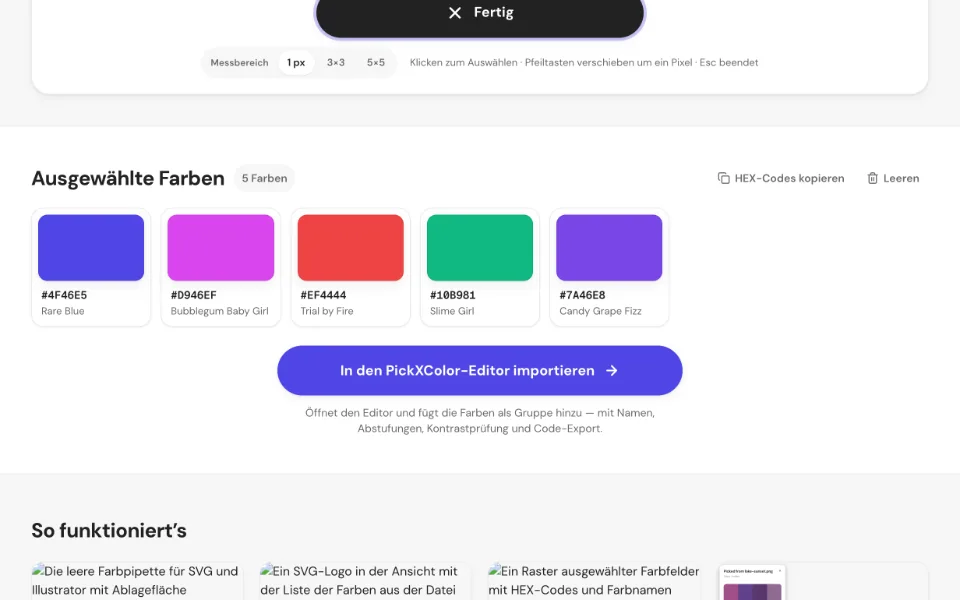This screenshot has width=960, height=600.
Task: Click the Rare Blue color swatch
Action: click(x=91, y=247)
